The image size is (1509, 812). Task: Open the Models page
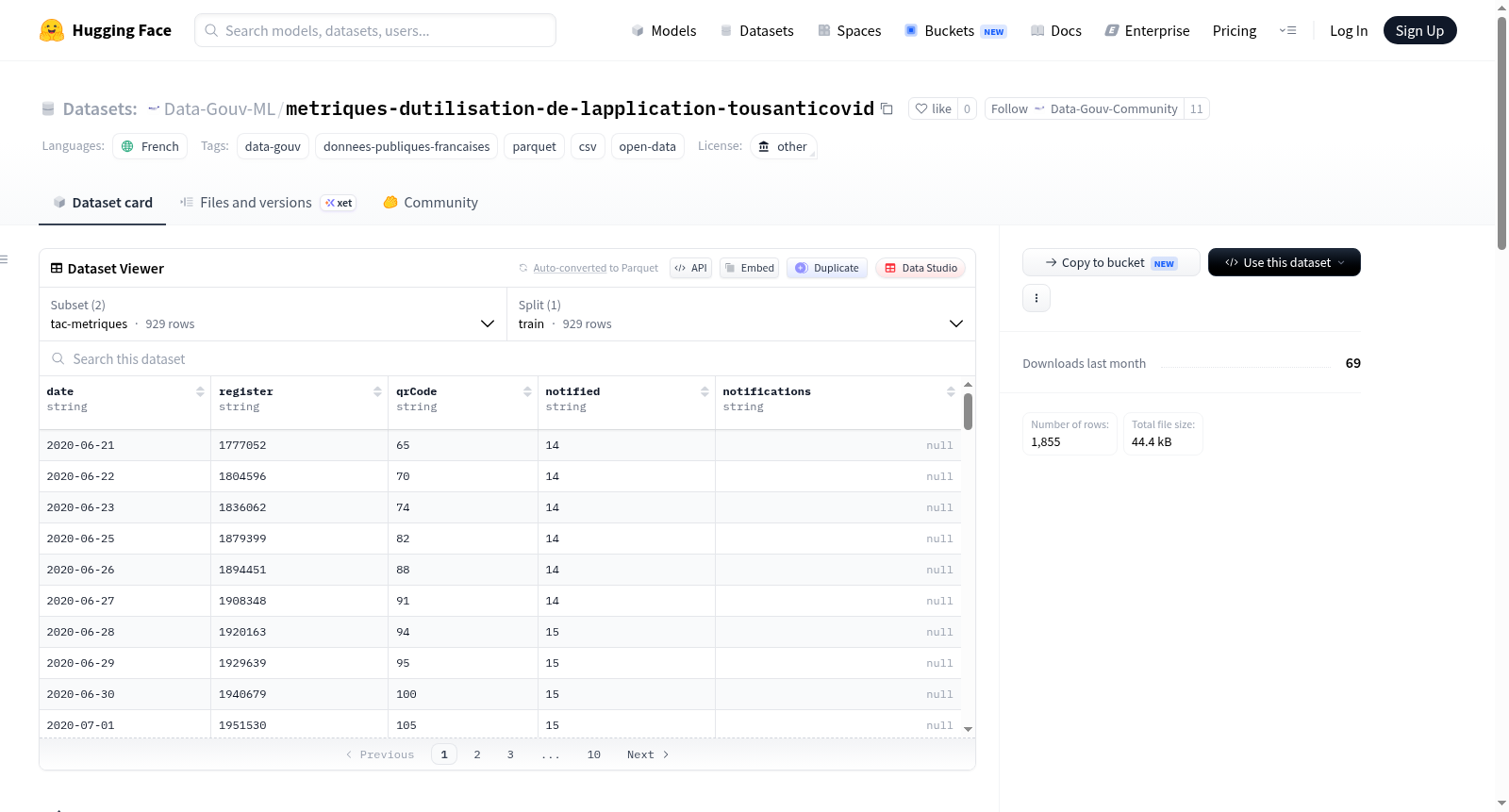(x=664, y=30)
